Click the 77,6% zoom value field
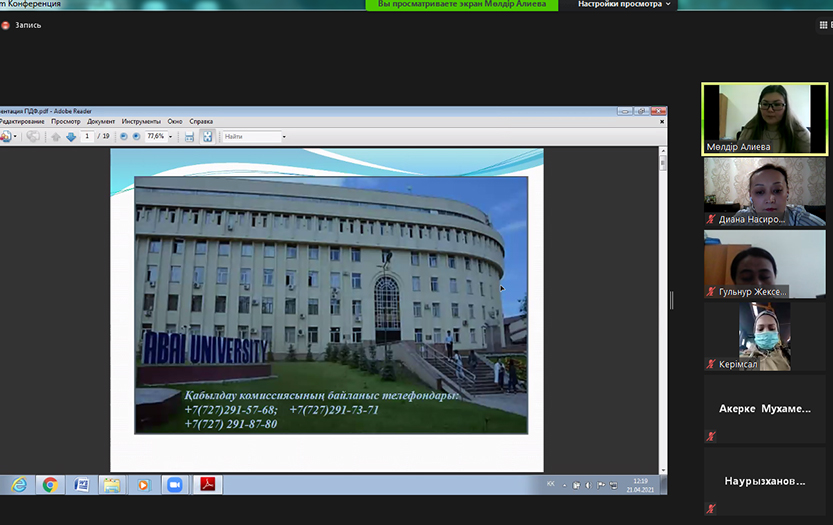 [x=156, y=137]
